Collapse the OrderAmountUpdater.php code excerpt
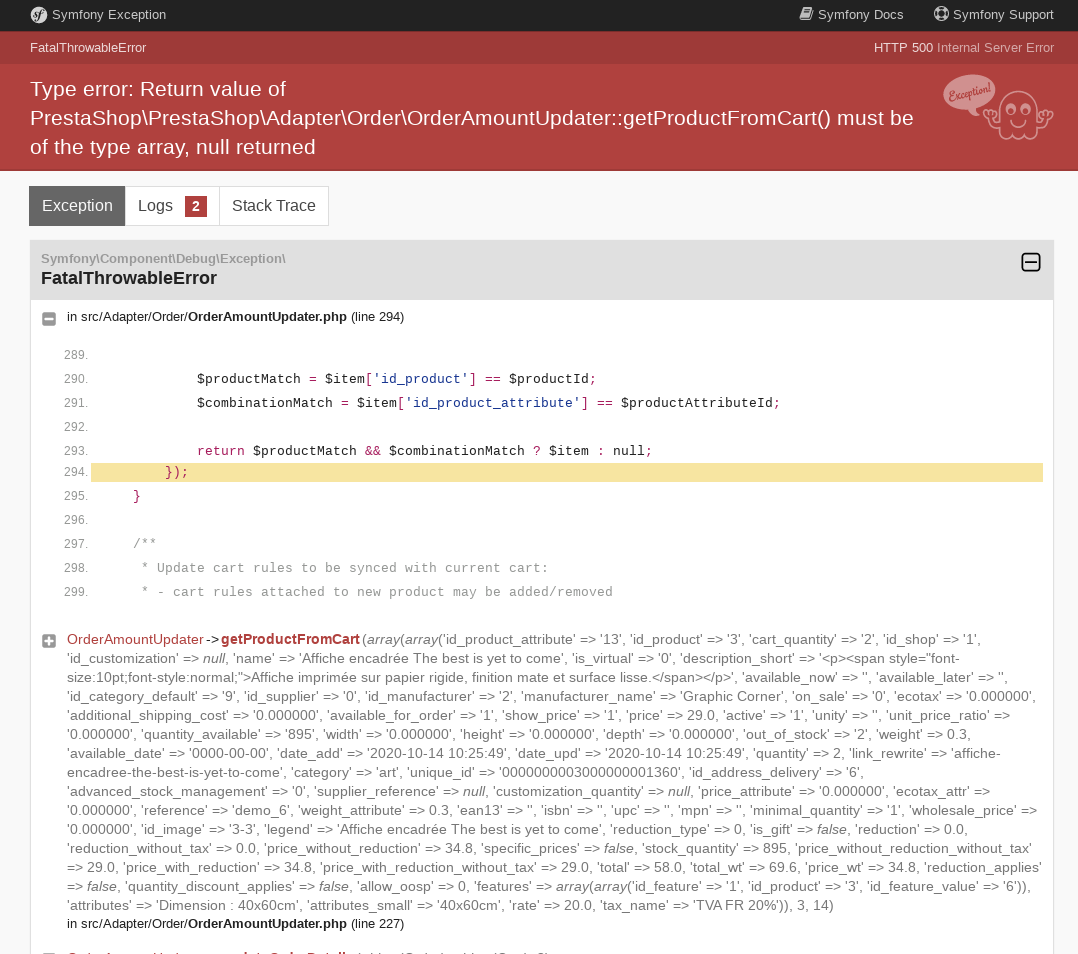The height and width of the screenshot is (954, 1078). 49,319
